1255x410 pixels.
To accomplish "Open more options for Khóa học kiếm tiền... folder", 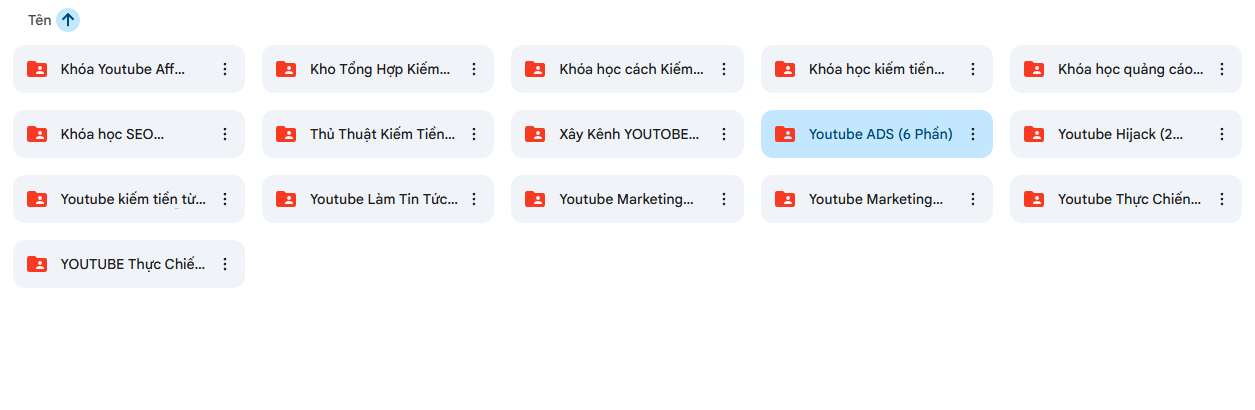I will pos(973,69).
